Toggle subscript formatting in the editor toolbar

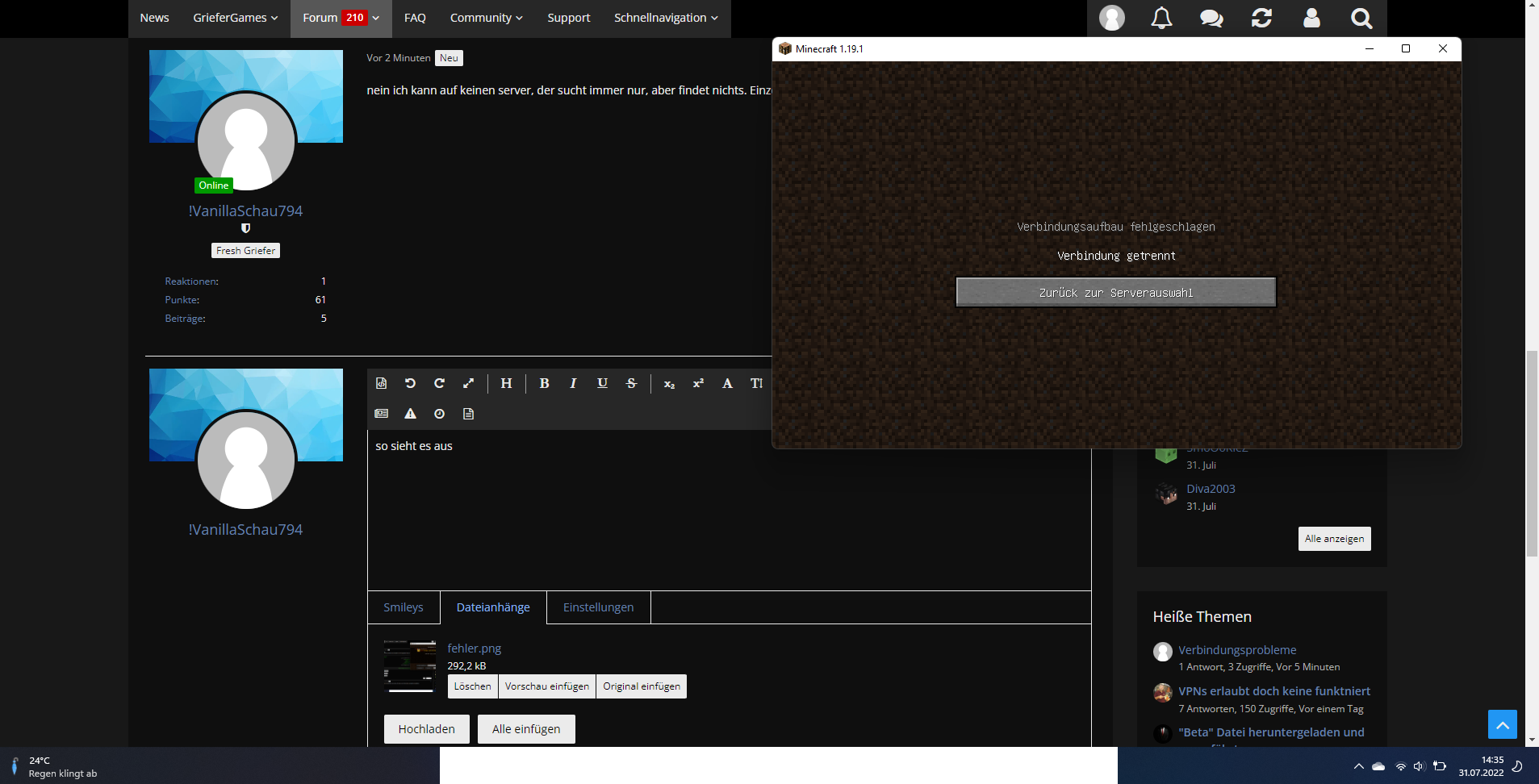pyautogui.click(x=669, y=383)
